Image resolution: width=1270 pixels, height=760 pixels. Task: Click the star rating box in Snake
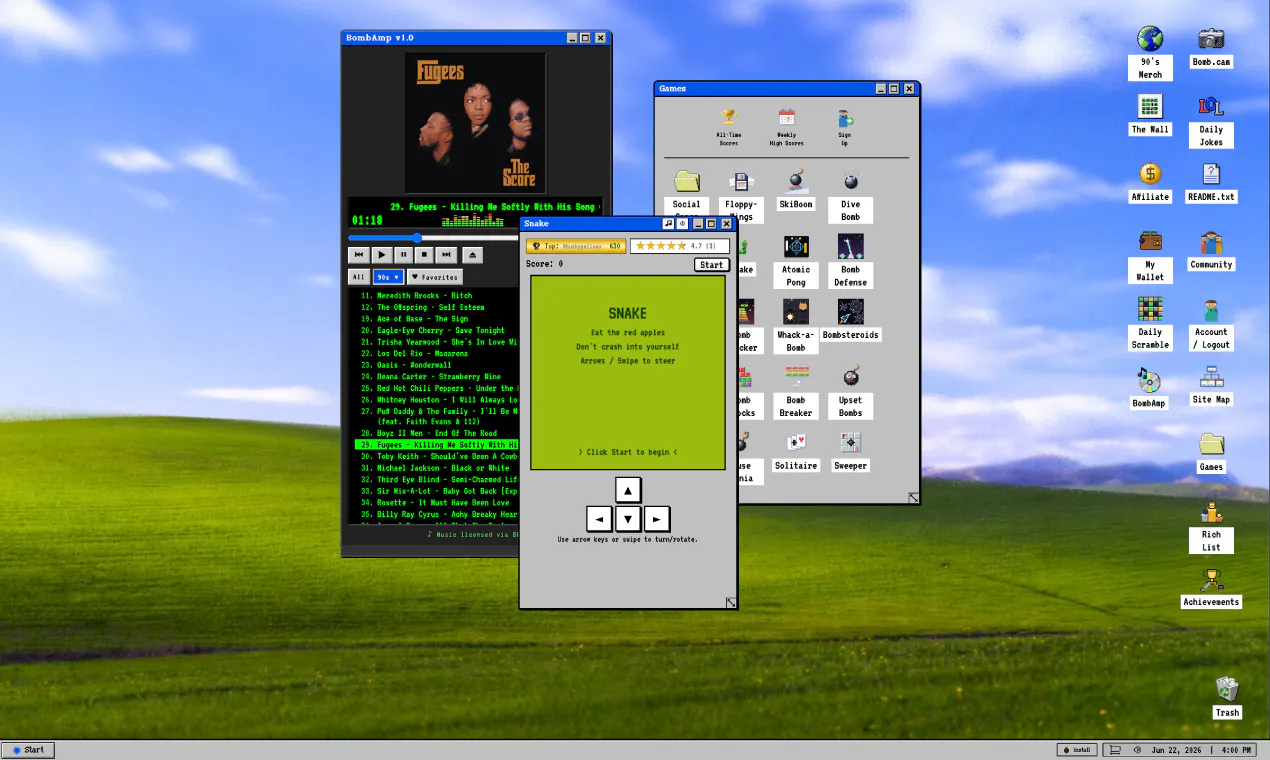tap(680, 245)
